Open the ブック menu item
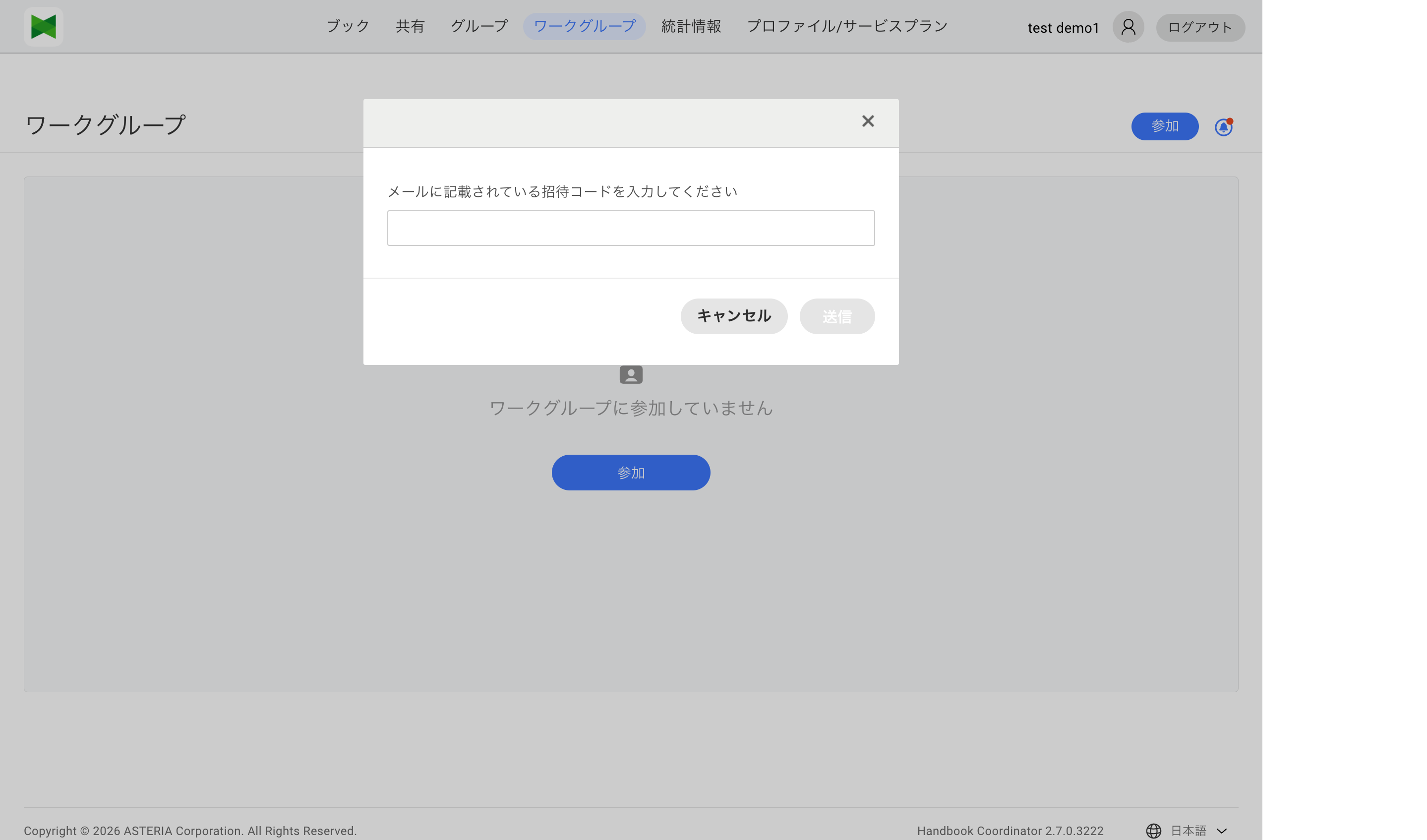Viewport: 1427px width, 840px height. [x=348, y=26]
